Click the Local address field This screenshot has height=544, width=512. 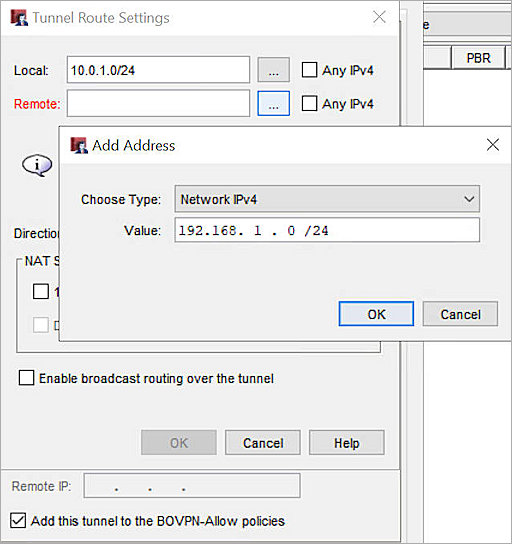pos(158,70)
